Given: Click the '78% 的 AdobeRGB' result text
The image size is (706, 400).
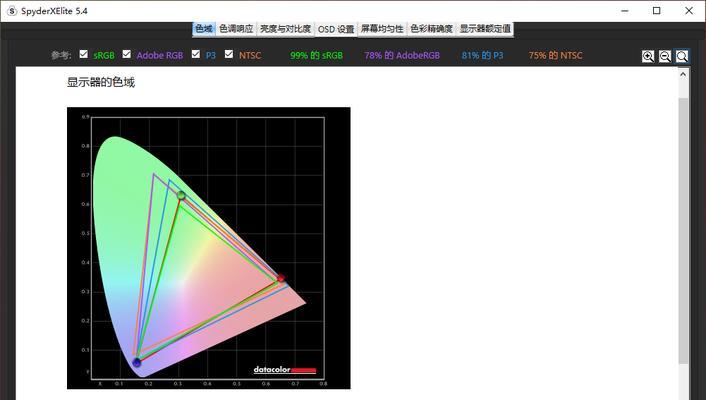Looking at the screenshot, I should [x=402, y=55].
